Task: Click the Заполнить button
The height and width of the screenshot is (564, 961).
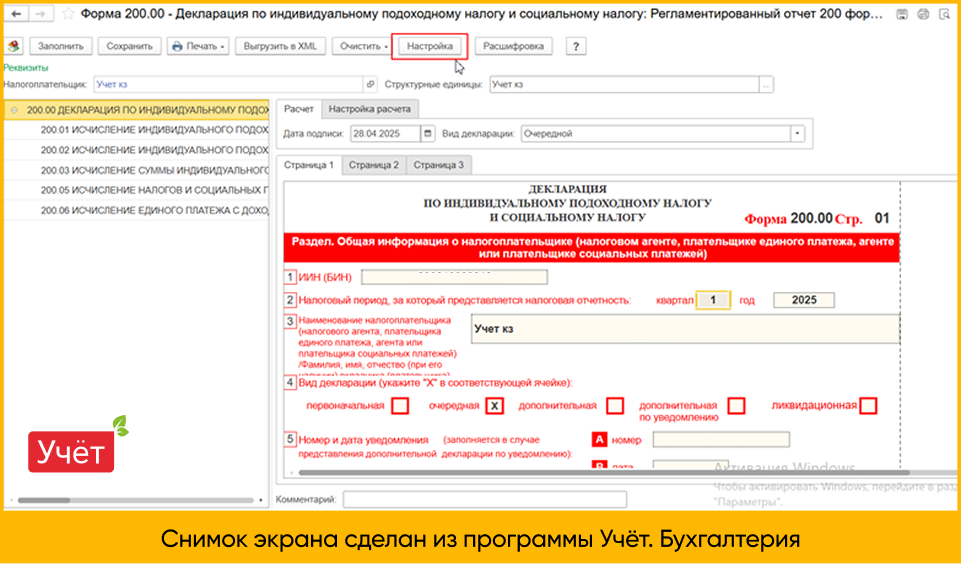Action: pos(61,46)
